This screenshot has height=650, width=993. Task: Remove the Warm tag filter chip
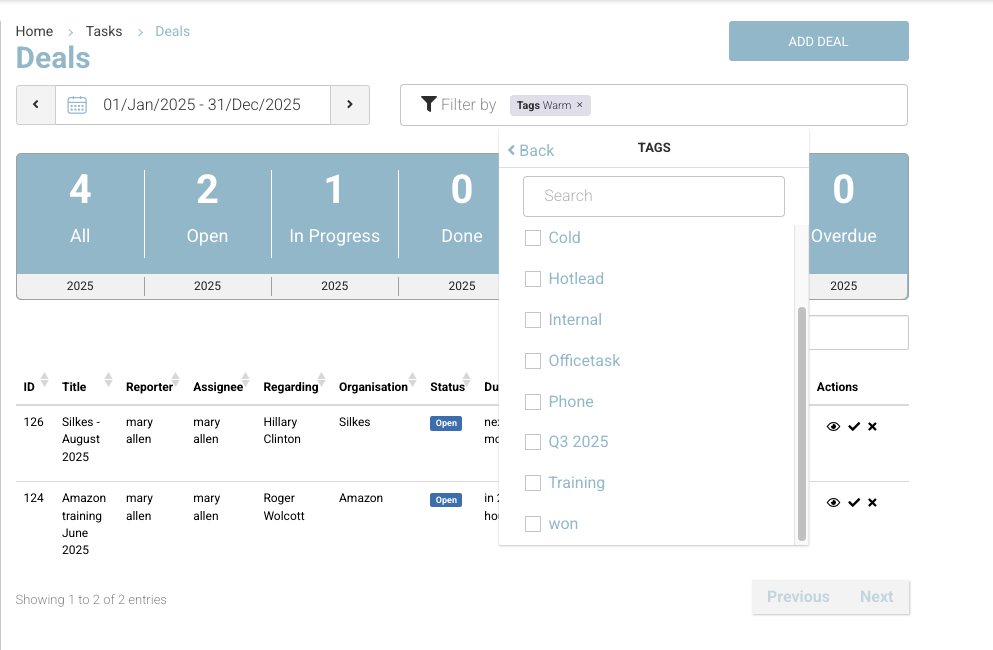580,105
